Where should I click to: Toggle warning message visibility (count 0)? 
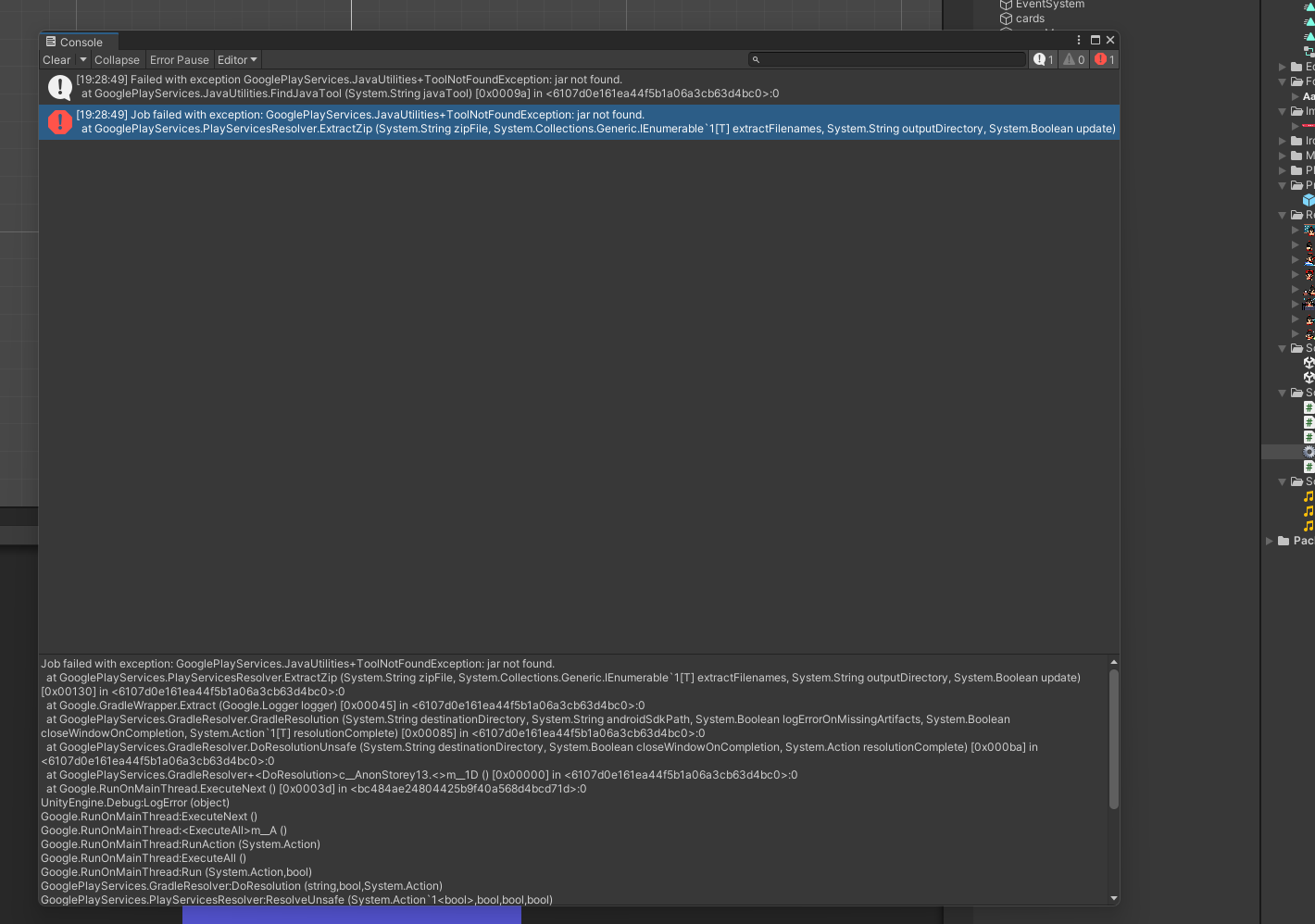point(1073,60)
